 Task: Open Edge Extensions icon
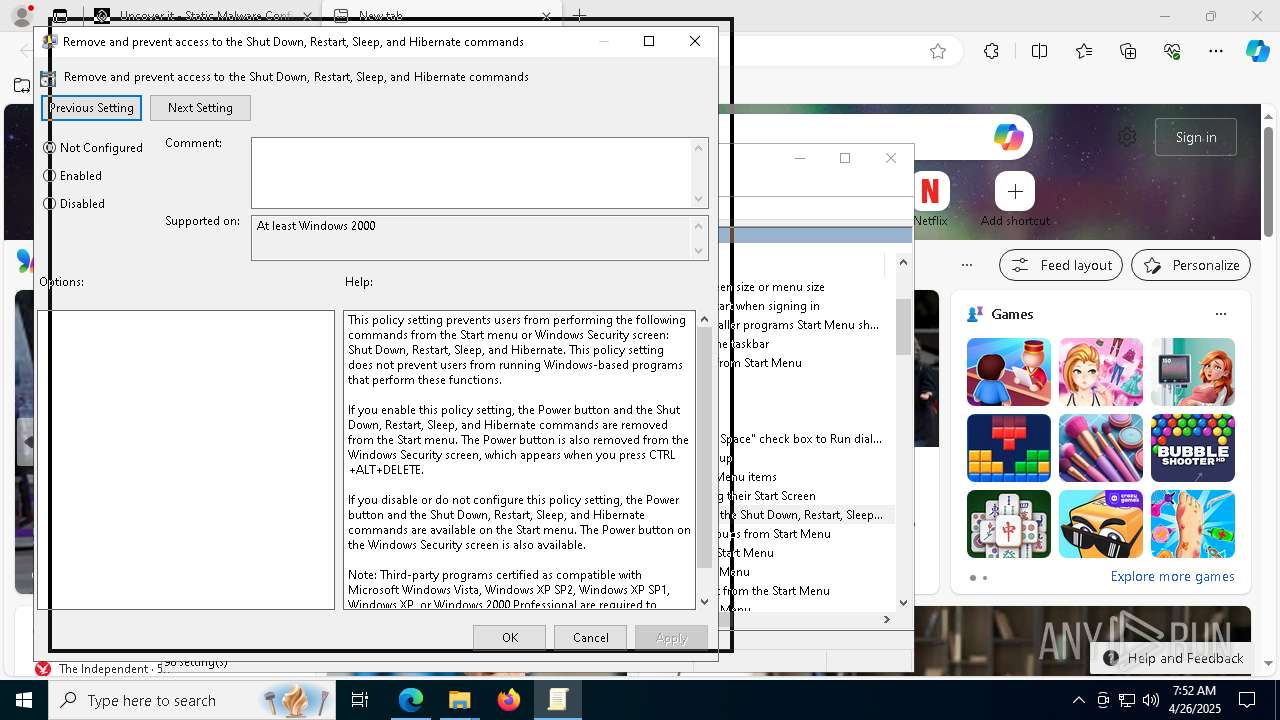[991, 51]
